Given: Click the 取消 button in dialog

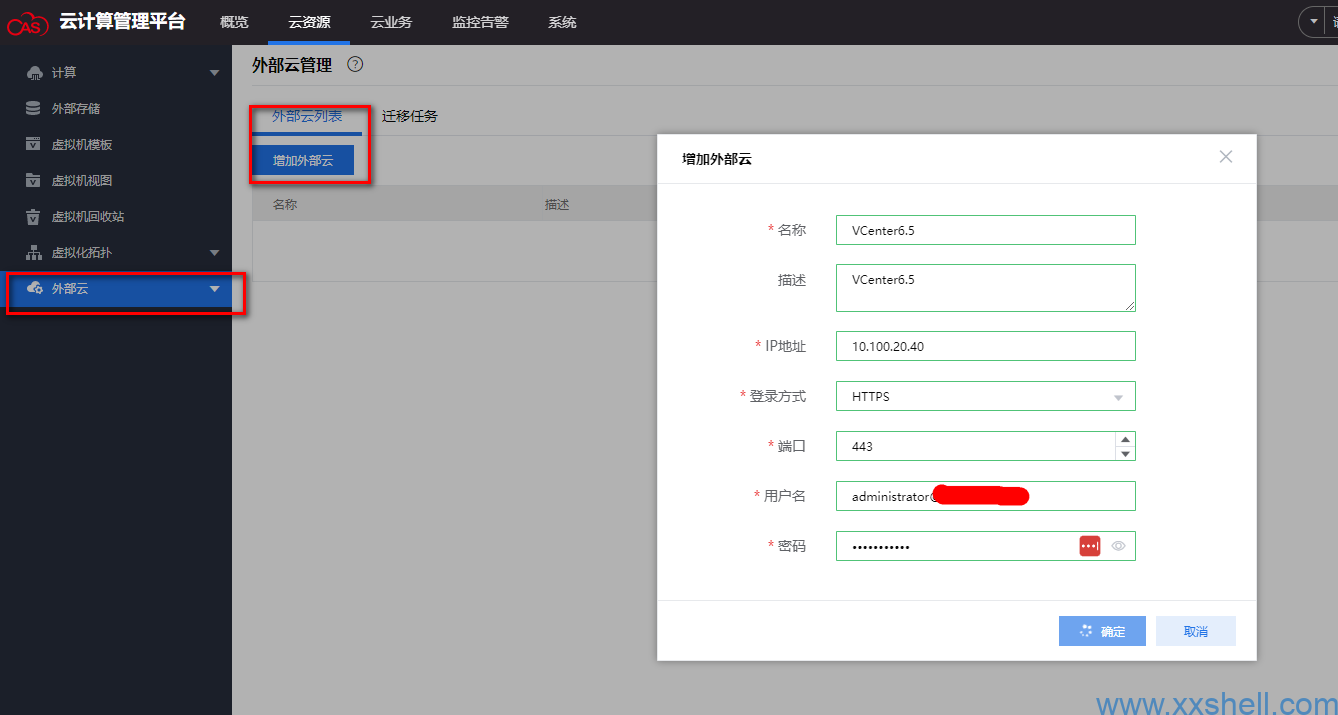Looking at the screenshot, I should [1195, 631].
